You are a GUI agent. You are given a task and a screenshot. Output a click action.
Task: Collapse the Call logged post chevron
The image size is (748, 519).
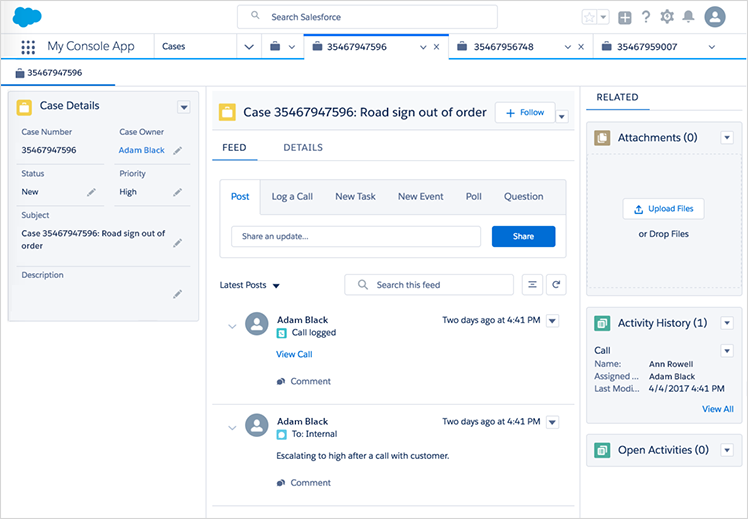click(x=232, y=326)
